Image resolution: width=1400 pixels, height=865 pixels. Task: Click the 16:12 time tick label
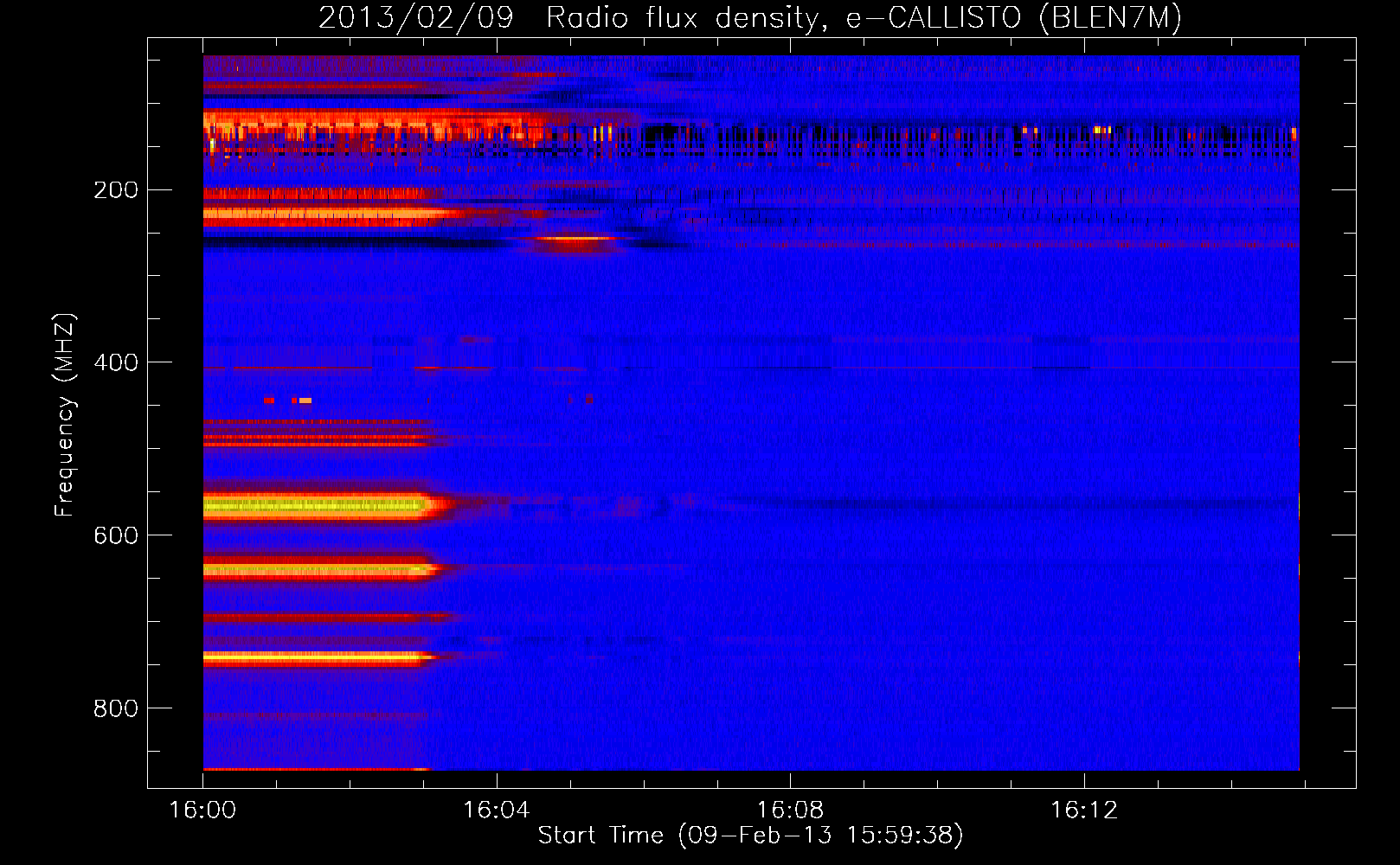click(1084, 810)
